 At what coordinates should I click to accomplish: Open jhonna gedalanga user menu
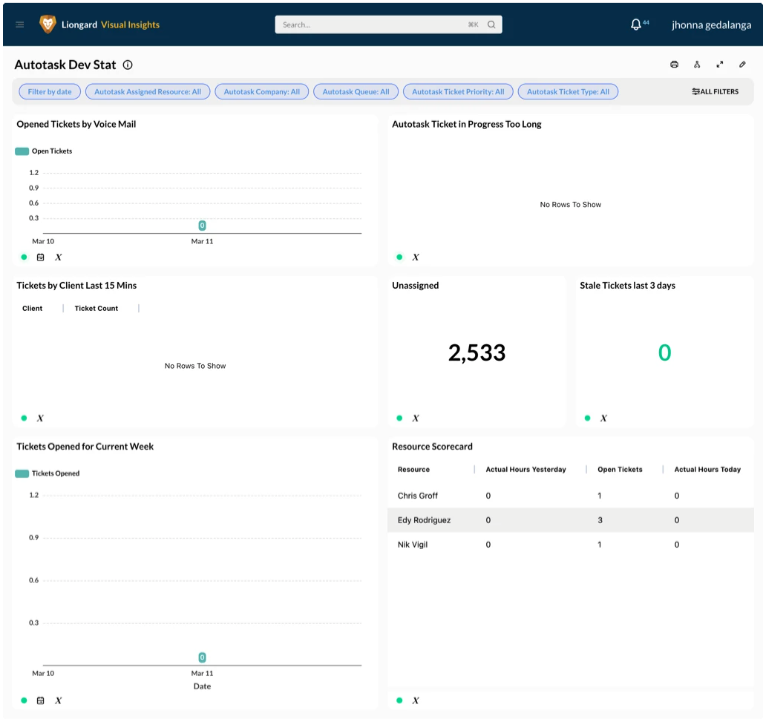(x=711, y=24)
